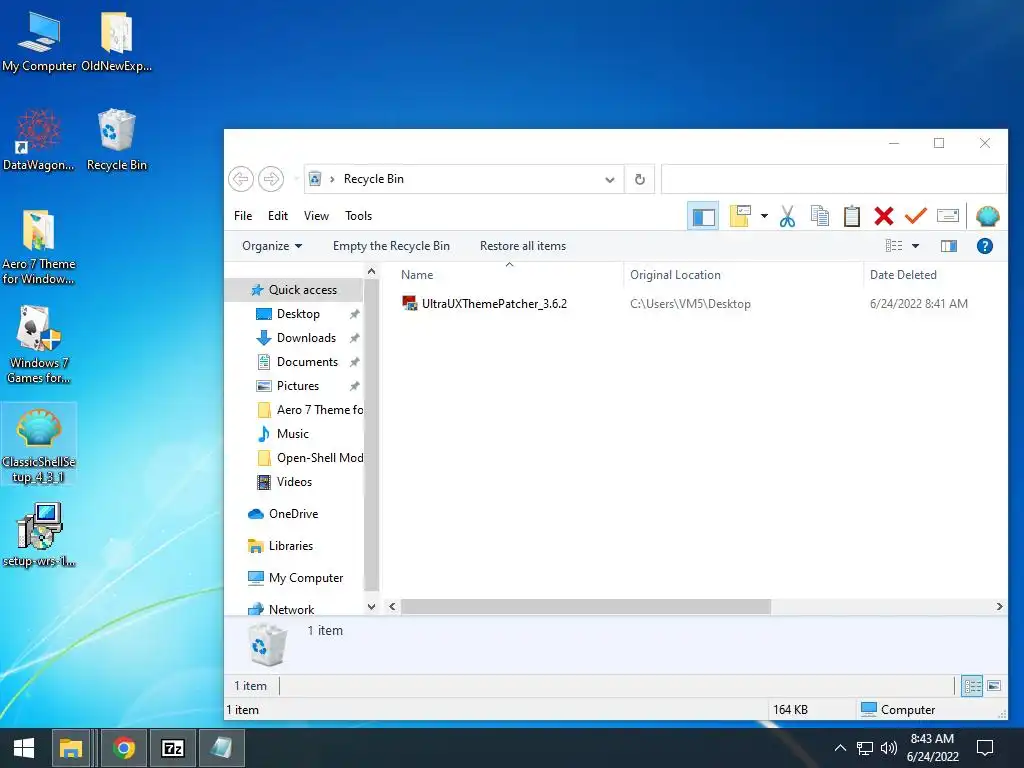This screenshot has width=1024, height=768.
Task: Click the orange checkmark Properties icon
Action: point(916,216)
